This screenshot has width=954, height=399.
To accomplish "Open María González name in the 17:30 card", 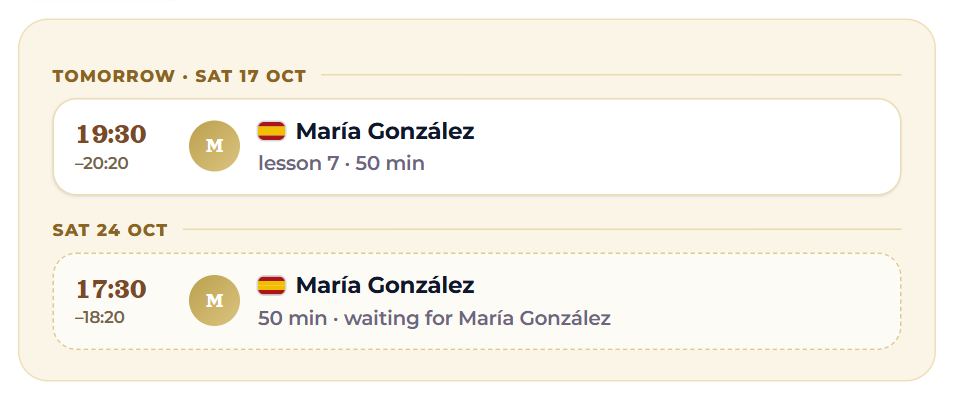I will click(385, 285).
